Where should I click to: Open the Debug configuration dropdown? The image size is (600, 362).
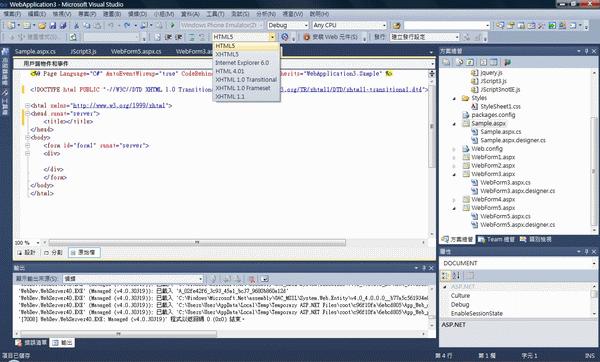point(288,25)
